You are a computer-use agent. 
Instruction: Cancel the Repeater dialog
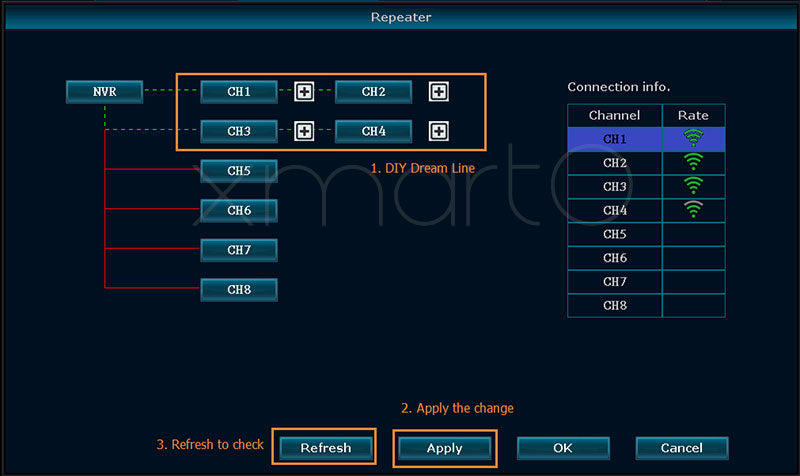coord(681,448)
